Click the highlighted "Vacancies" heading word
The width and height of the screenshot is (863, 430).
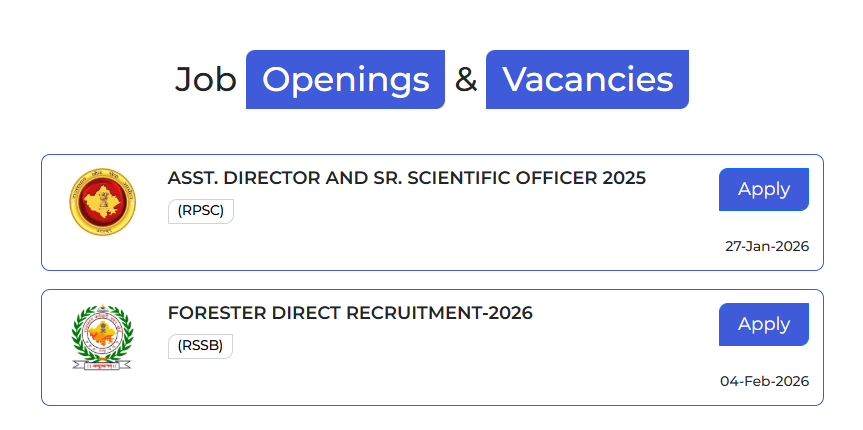point(587,79)
